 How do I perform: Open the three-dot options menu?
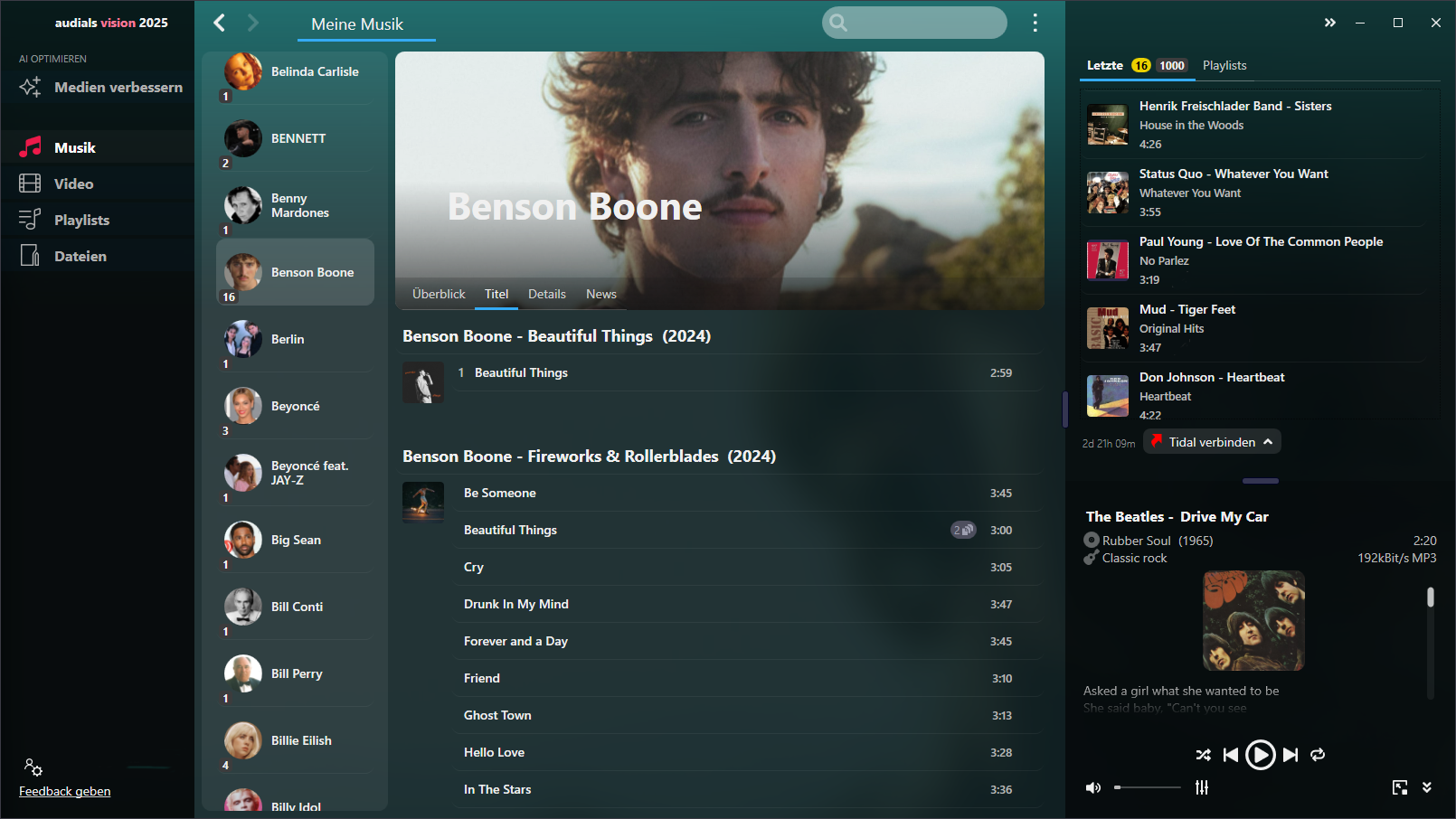(x=1035, y=24)
